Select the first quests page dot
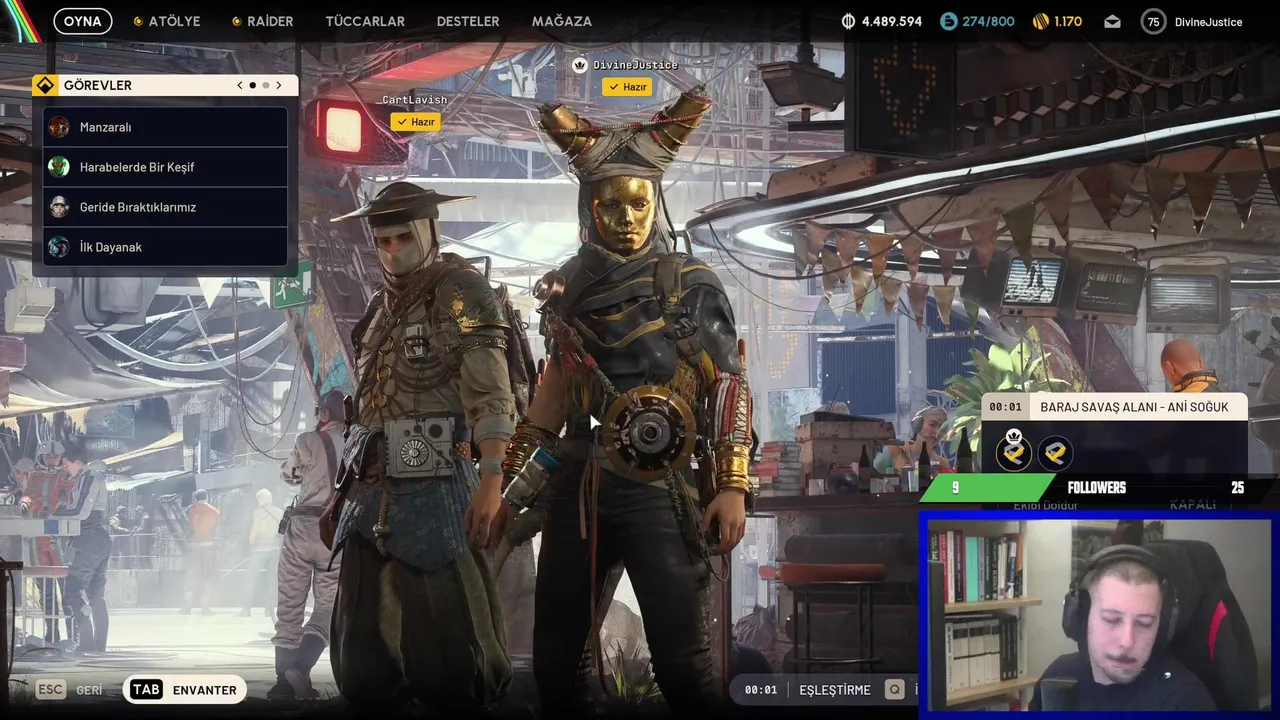 [252, 85]
